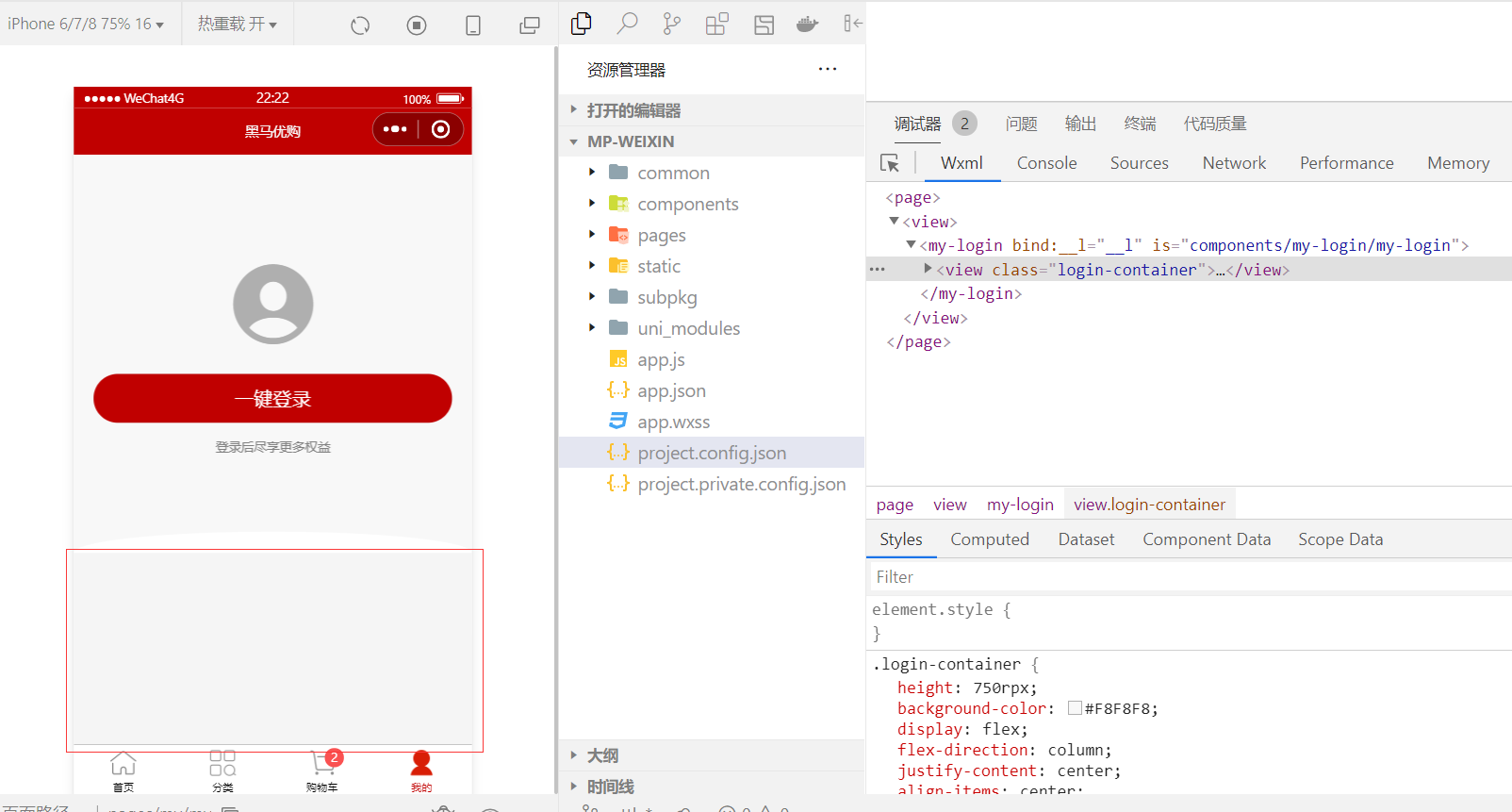The image size is (1512, 812).
Task: Open the explorer more actions menu (three dots)
Action: pyautogui.click(x=828, y=69)
